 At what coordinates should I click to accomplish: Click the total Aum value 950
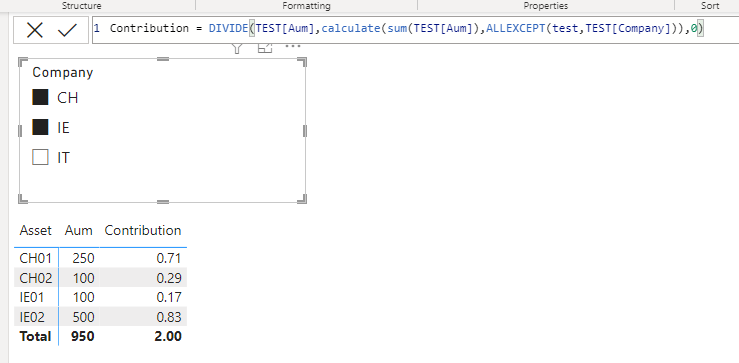click(82, 337)
